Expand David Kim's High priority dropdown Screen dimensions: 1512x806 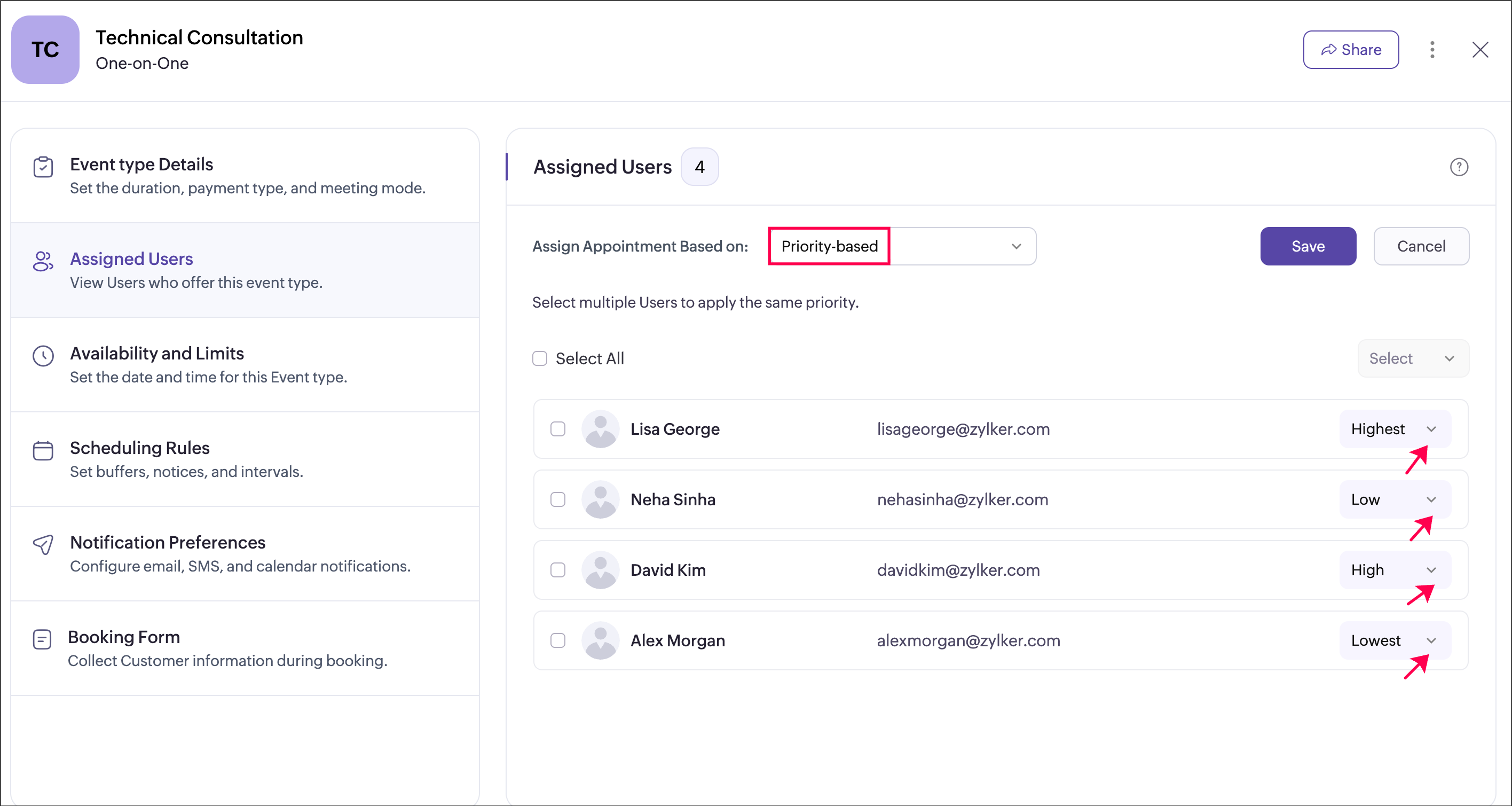(x=1394, y=570)
